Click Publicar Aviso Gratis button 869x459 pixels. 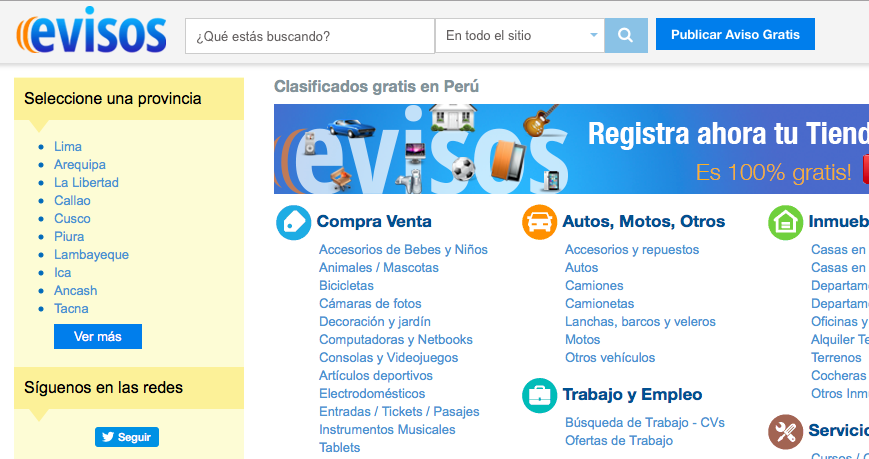(735, 34)
